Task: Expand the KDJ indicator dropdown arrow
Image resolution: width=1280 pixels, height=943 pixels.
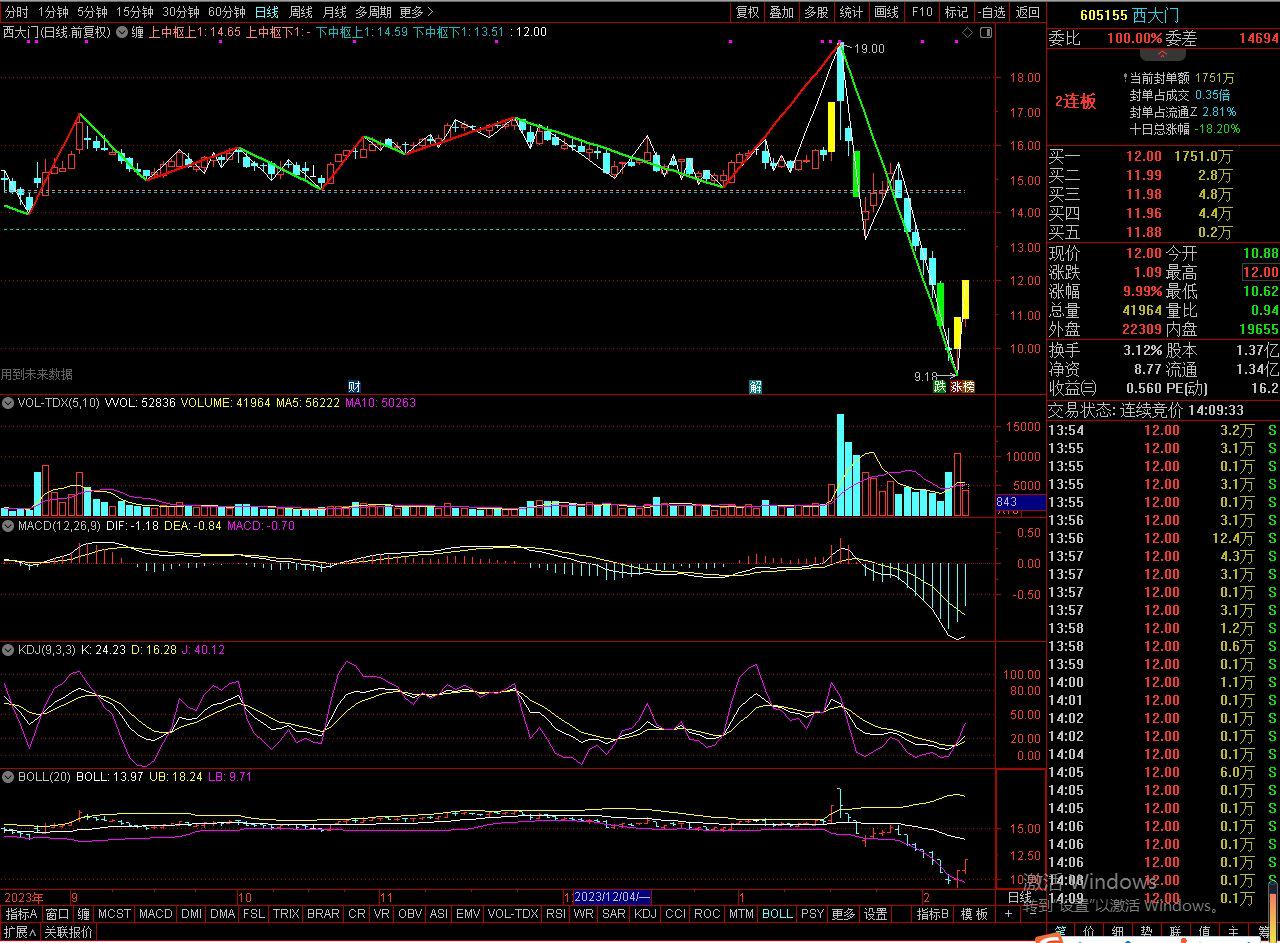Action: 8,650
